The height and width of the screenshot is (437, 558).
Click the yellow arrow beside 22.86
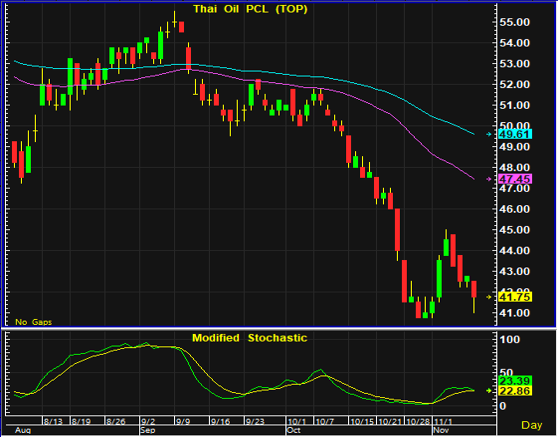coord(489,391)
